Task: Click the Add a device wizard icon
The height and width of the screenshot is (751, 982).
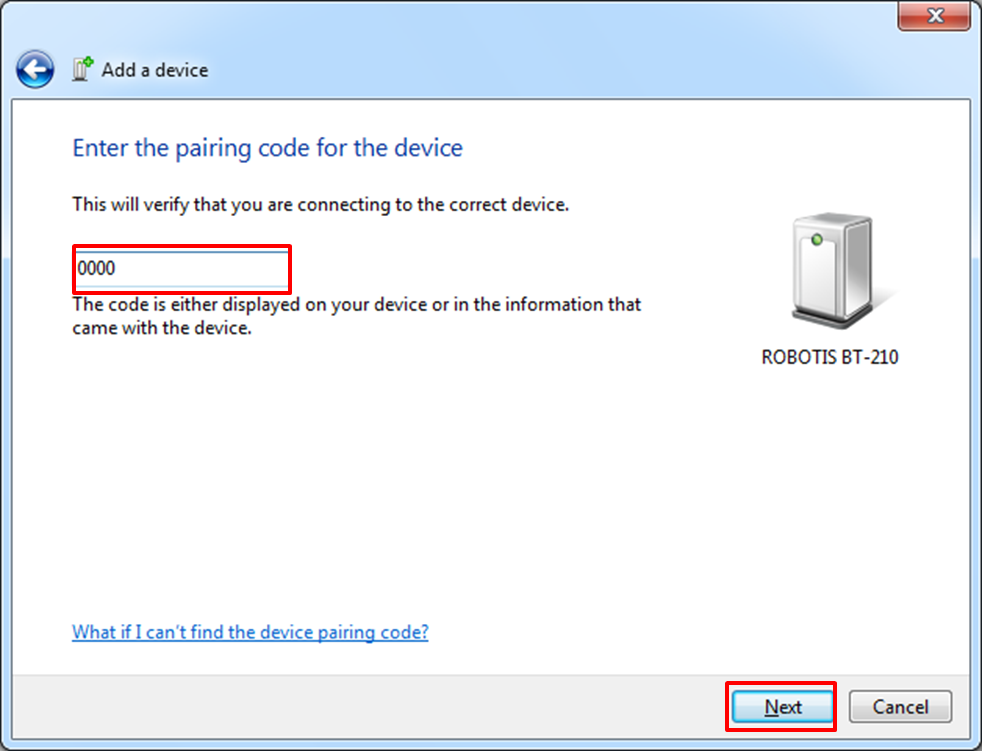Action: tap(82, 69)
